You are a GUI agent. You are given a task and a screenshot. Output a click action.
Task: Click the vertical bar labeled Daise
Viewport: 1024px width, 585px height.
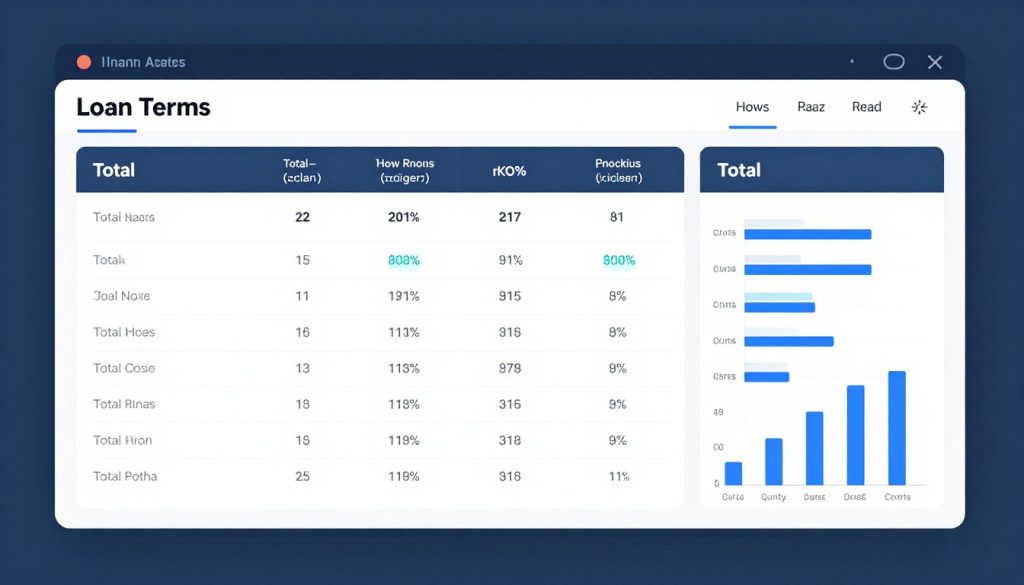click(x=814, y=449)
